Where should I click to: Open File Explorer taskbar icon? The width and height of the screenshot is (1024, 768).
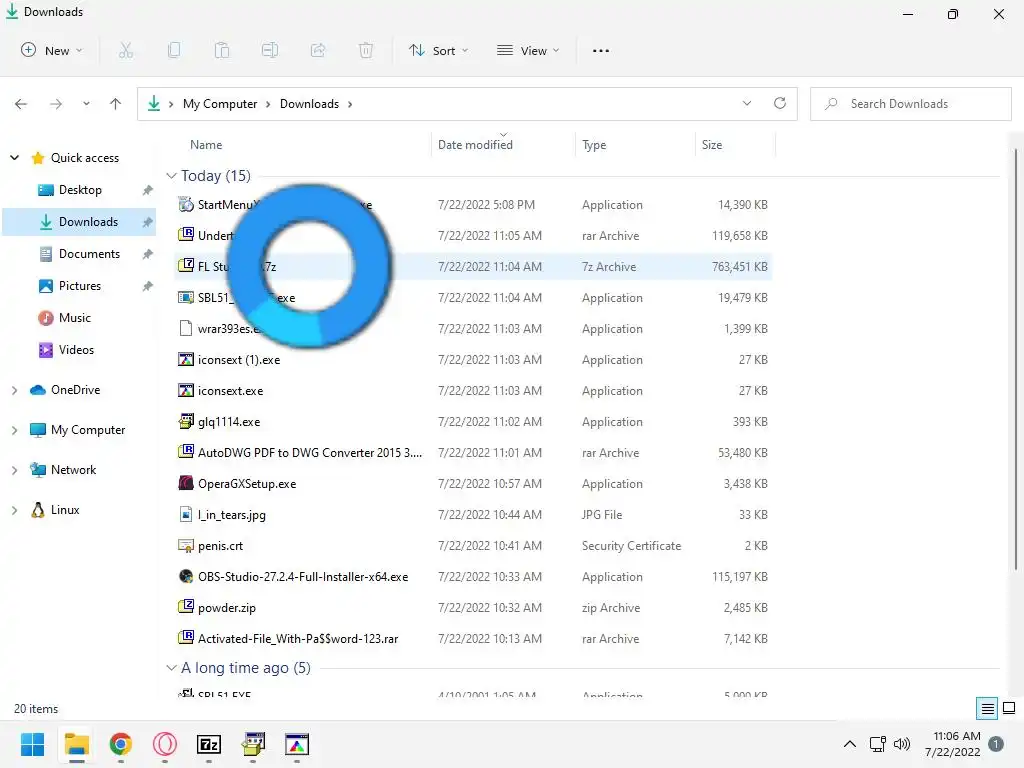click(76, 744)
